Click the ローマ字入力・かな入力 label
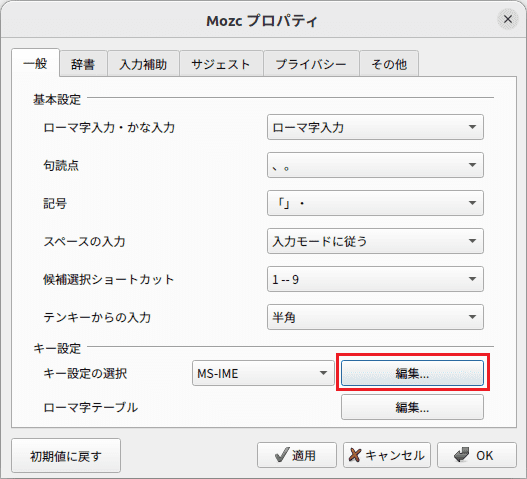The image size is (527, 479). [x=109, y=128]
